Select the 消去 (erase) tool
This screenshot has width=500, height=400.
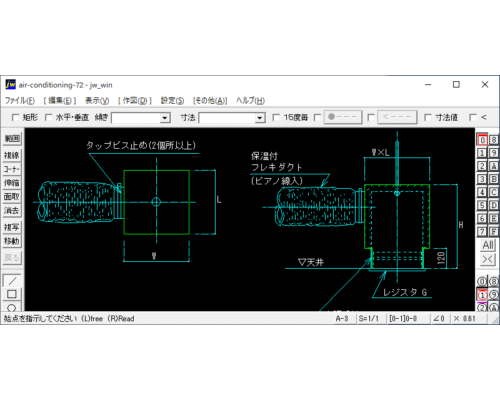(12, 210)
